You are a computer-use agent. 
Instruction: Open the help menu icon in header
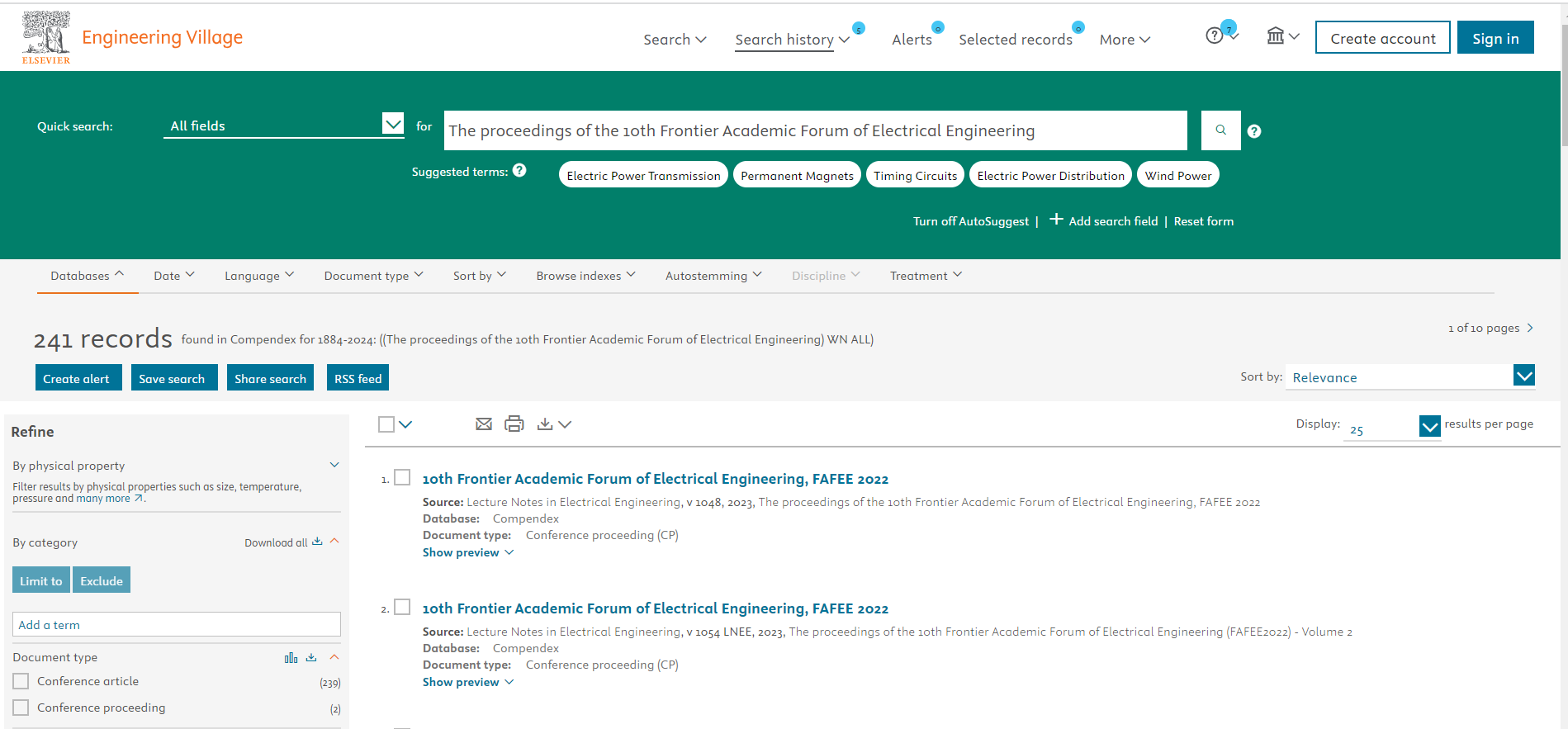(1214, 36)
